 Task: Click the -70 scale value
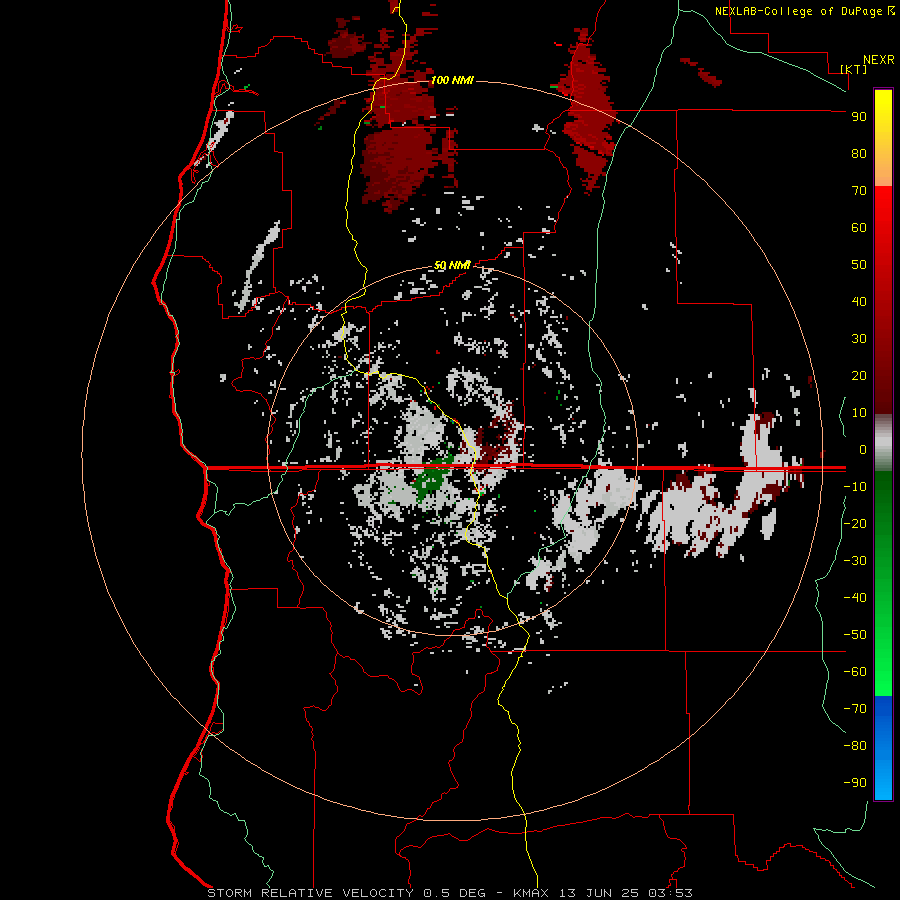tap(855, 709)
